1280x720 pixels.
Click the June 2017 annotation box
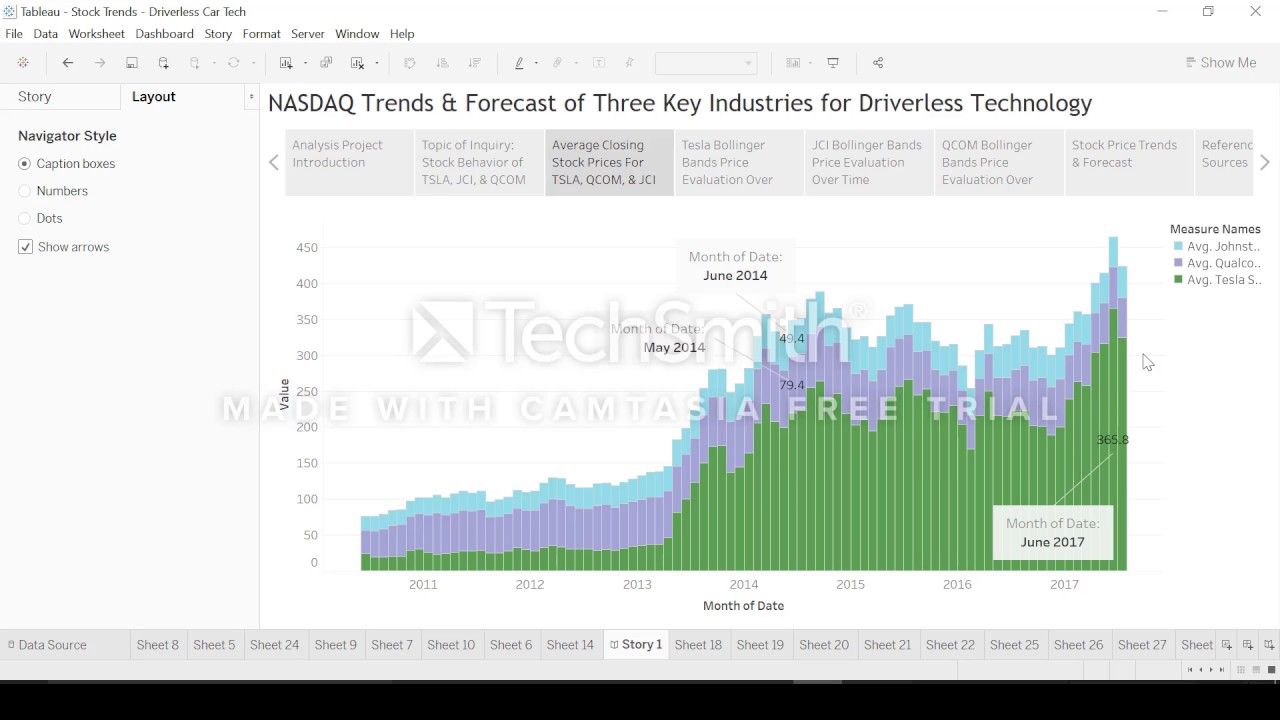[x=1053, y=533]
